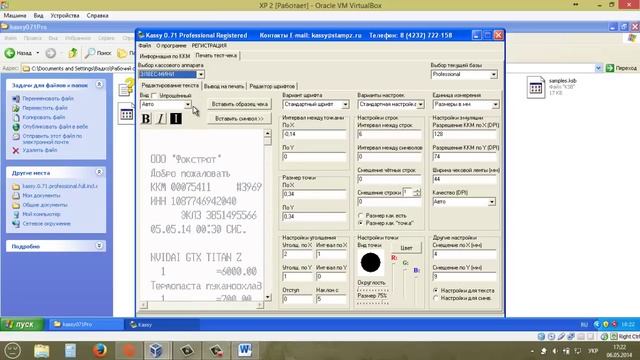Image resolution: width=640 pixels, height=360 pixels.
Task: Open Firefox from host taskbar
Action: (100, 350)
